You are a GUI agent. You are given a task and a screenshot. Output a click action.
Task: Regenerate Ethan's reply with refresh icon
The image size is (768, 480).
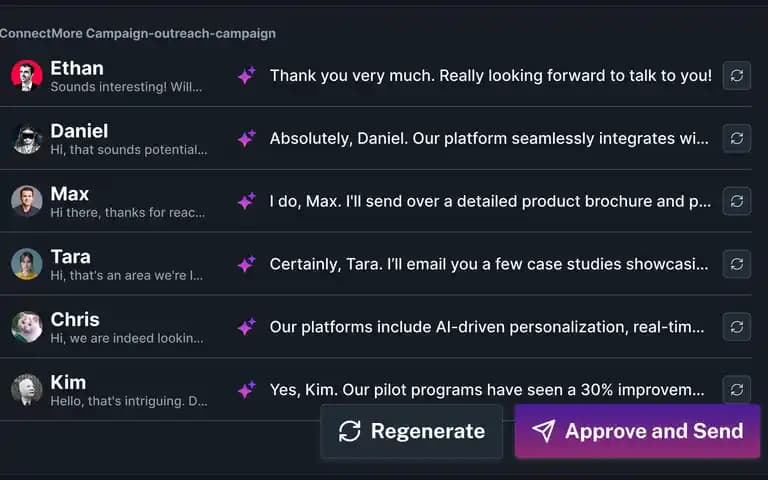click(737, 75)
